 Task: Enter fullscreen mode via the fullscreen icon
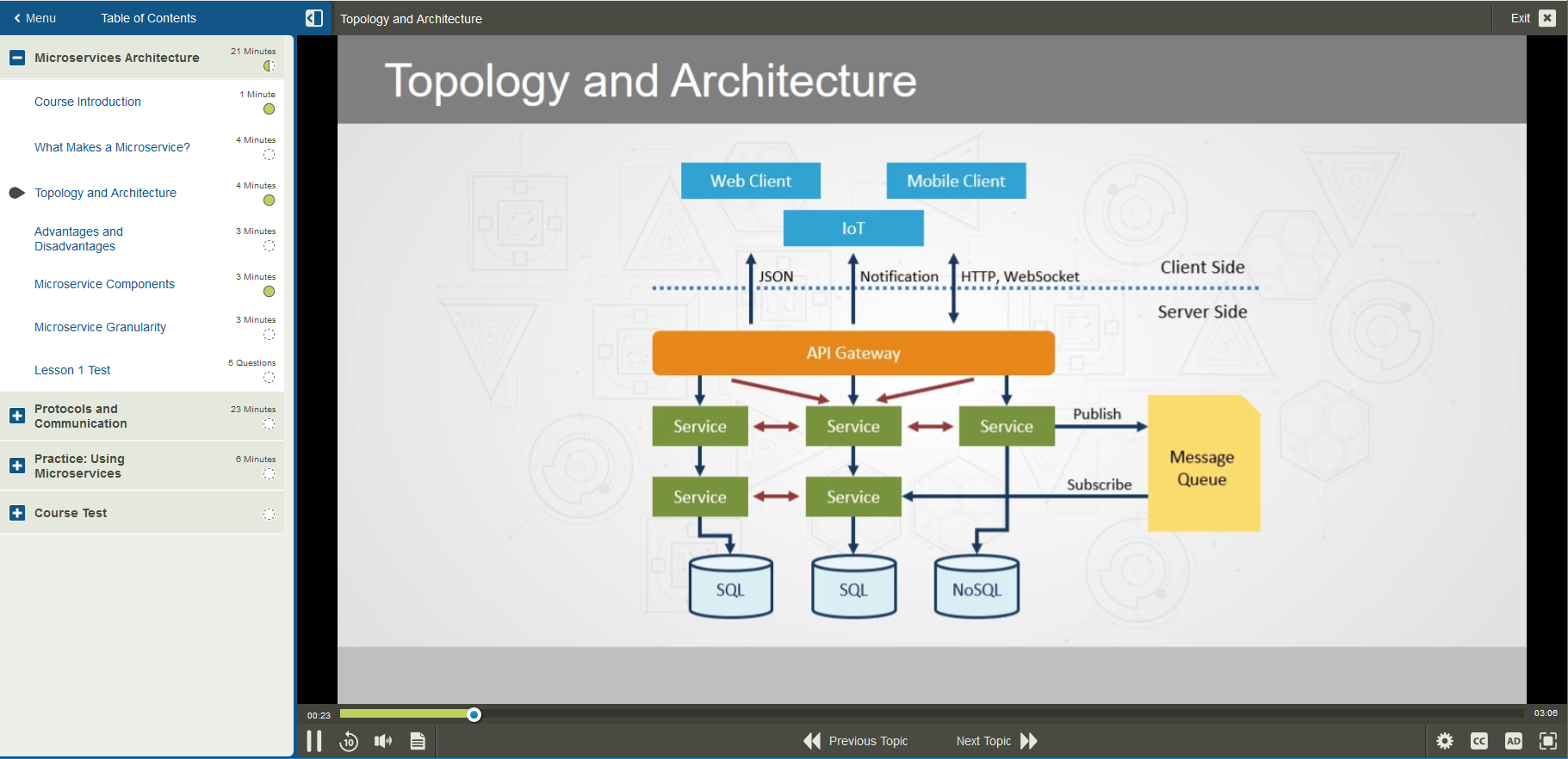pos(1548,741)
